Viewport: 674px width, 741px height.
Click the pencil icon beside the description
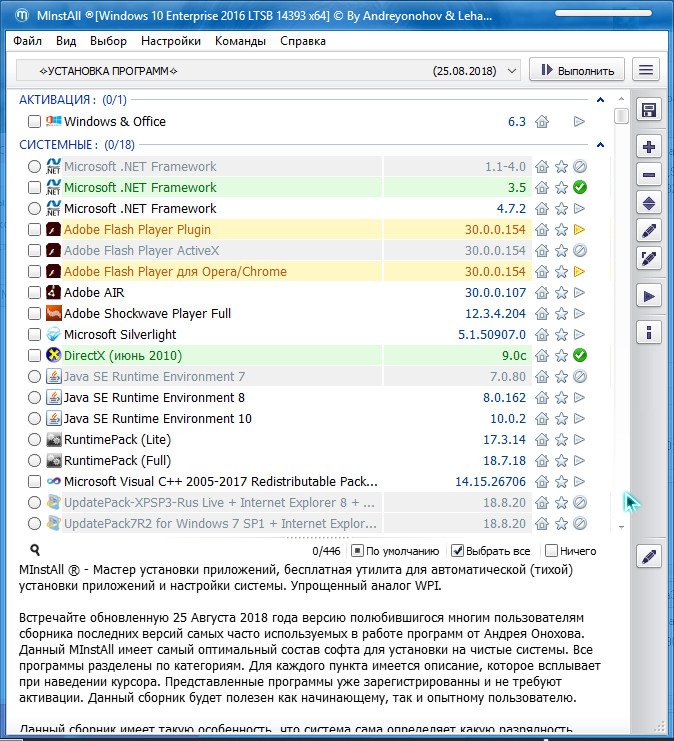[648, 557]
